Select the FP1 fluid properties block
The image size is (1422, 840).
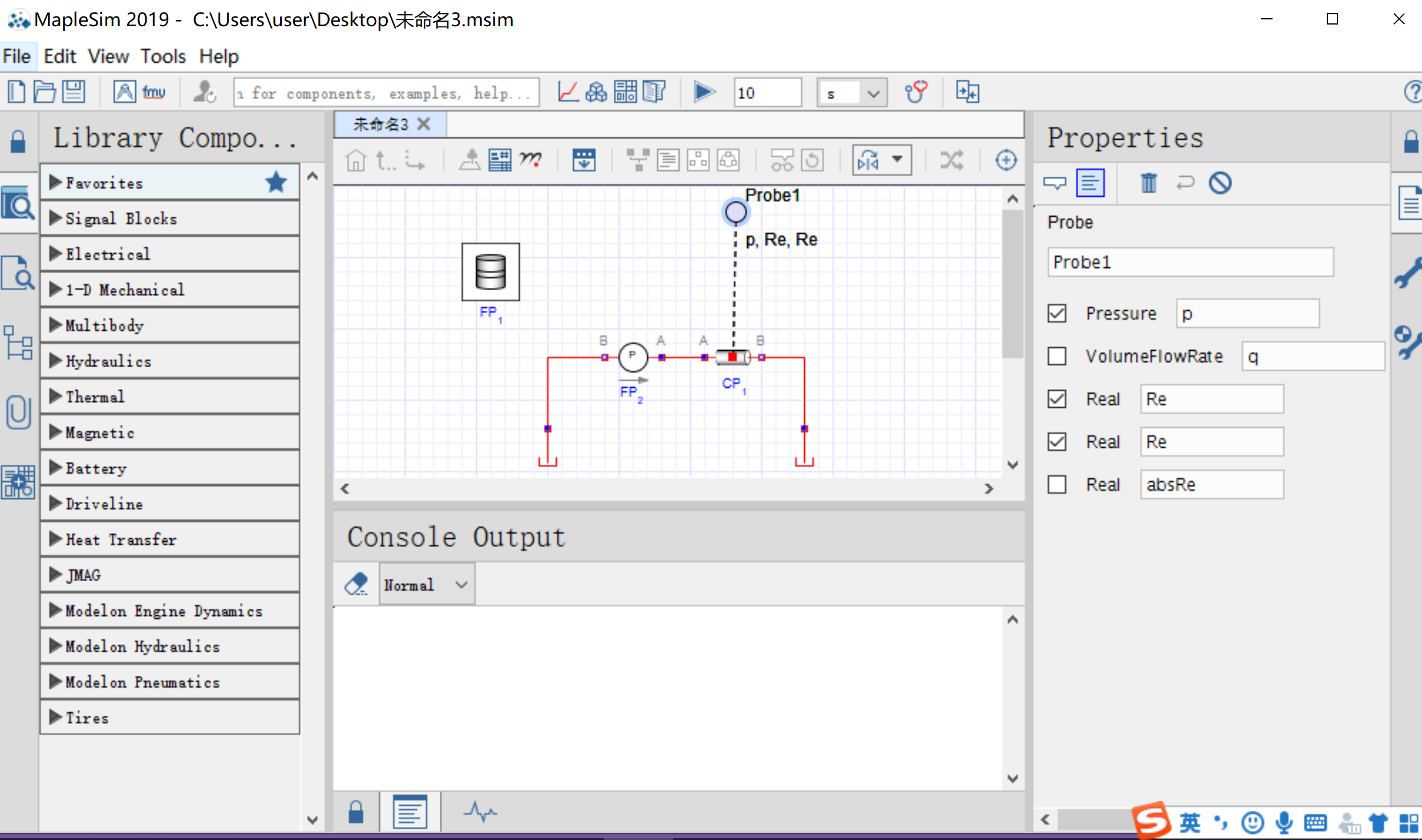[491, 272]
